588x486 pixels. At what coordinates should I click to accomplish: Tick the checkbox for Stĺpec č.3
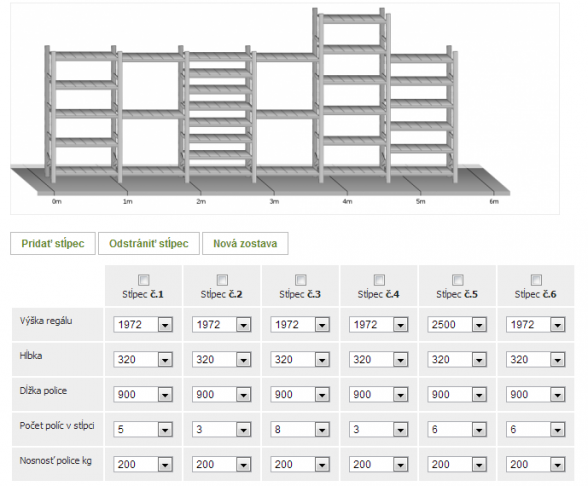coord(301,280)
